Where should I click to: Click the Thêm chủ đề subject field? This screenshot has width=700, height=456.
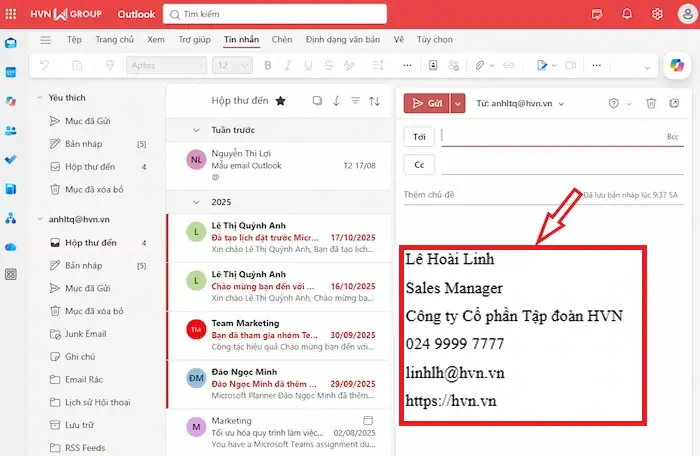[491, 195]
